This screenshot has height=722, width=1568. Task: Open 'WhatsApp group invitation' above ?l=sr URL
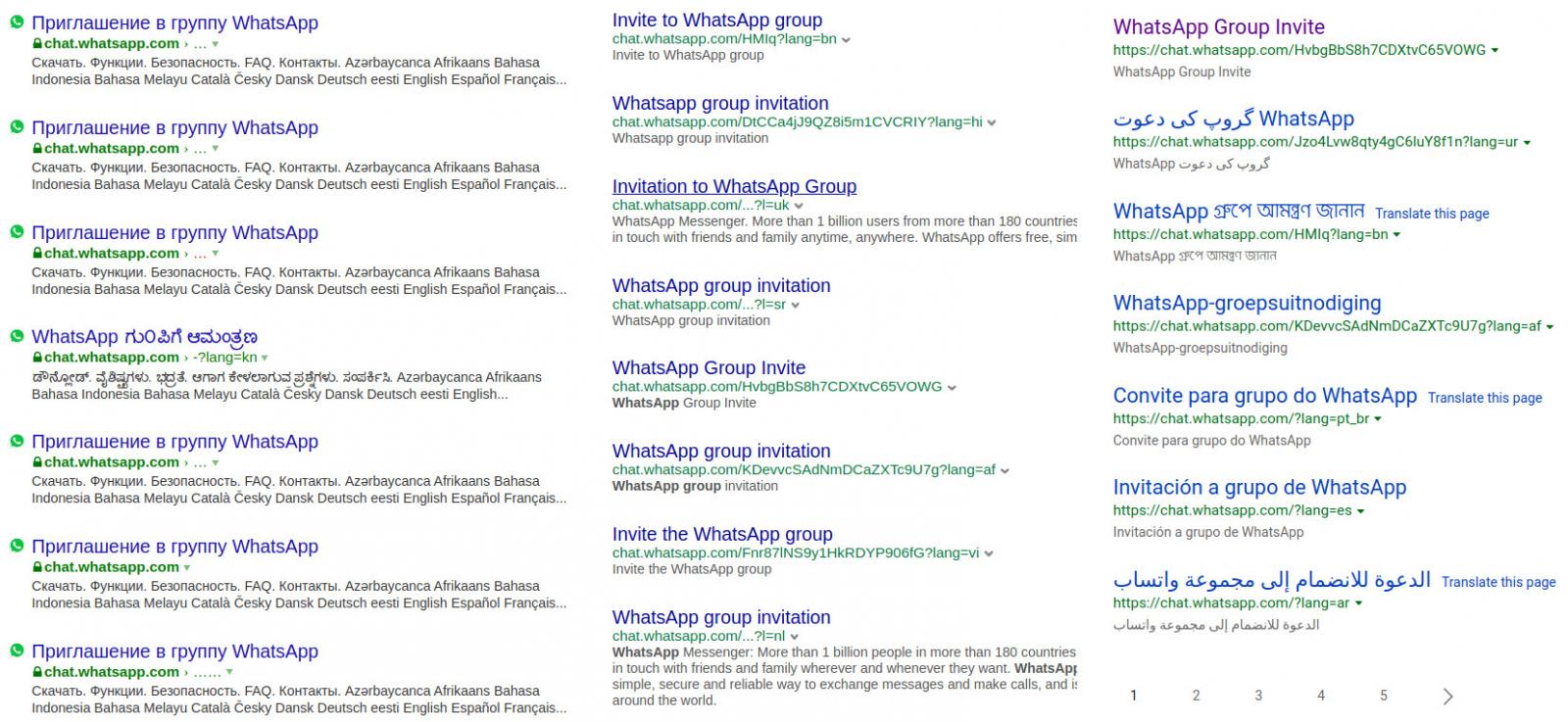(x=721, y=285)
